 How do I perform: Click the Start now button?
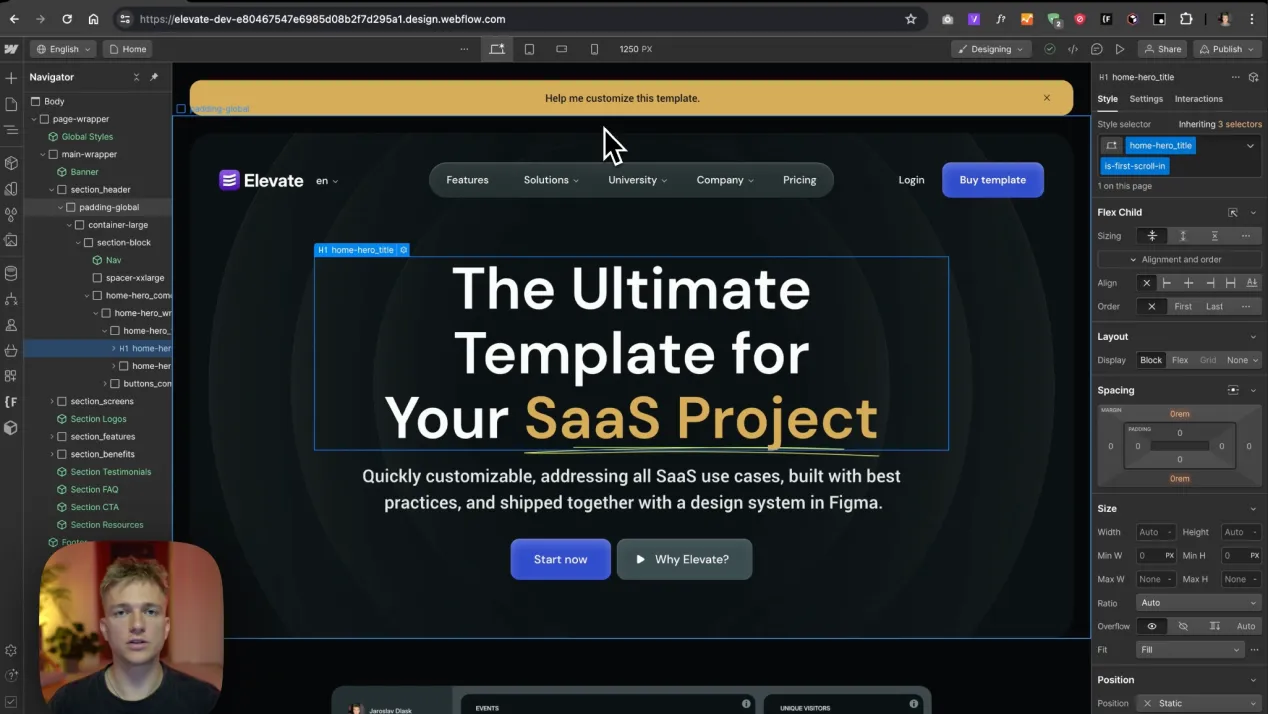click(x=560, y=559)
